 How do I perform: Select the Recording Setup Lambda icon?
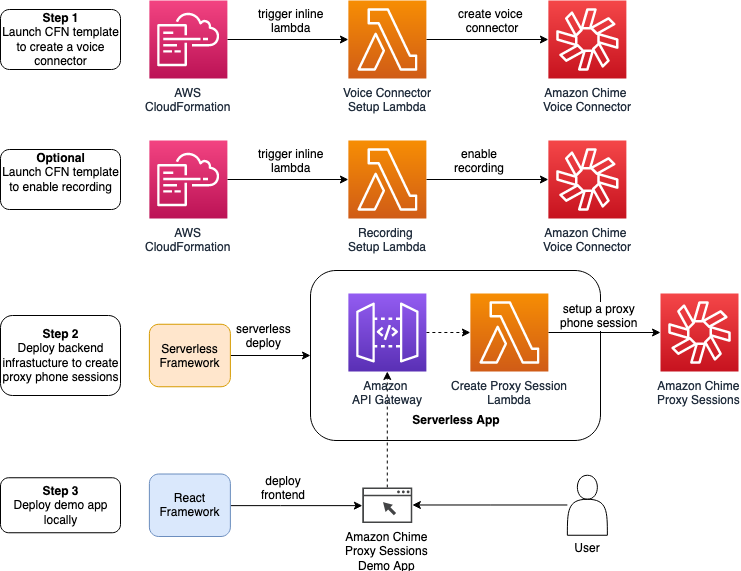click(387, 179)
